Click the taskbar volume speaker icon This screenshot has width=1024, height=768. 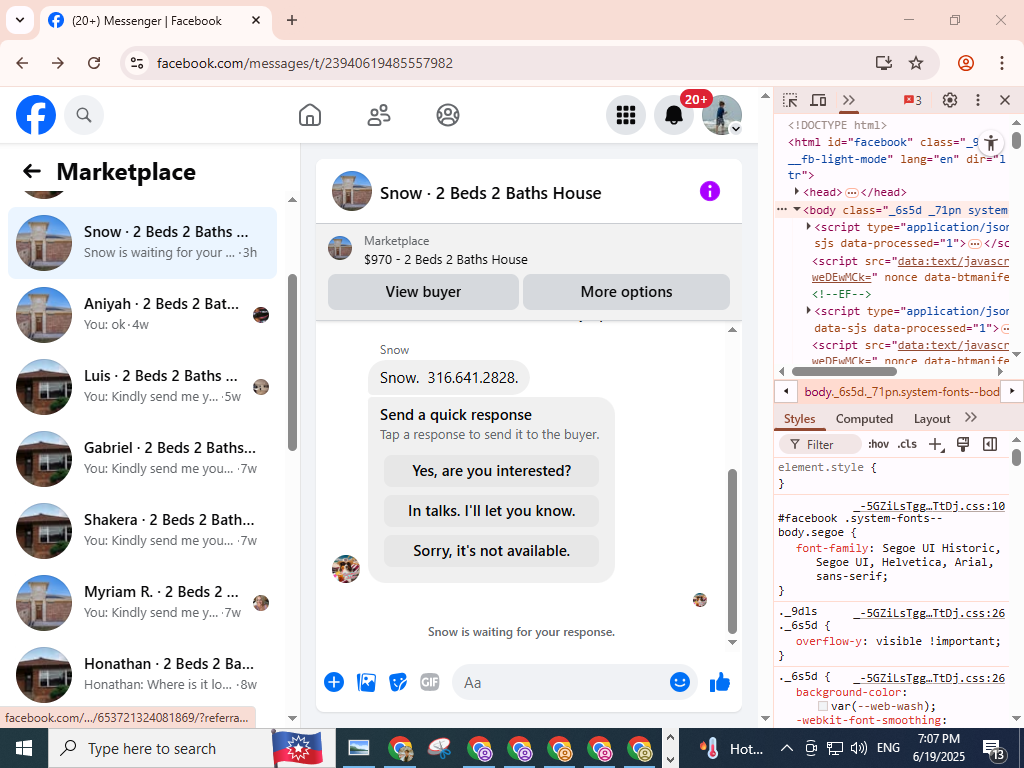pos(859,748)
